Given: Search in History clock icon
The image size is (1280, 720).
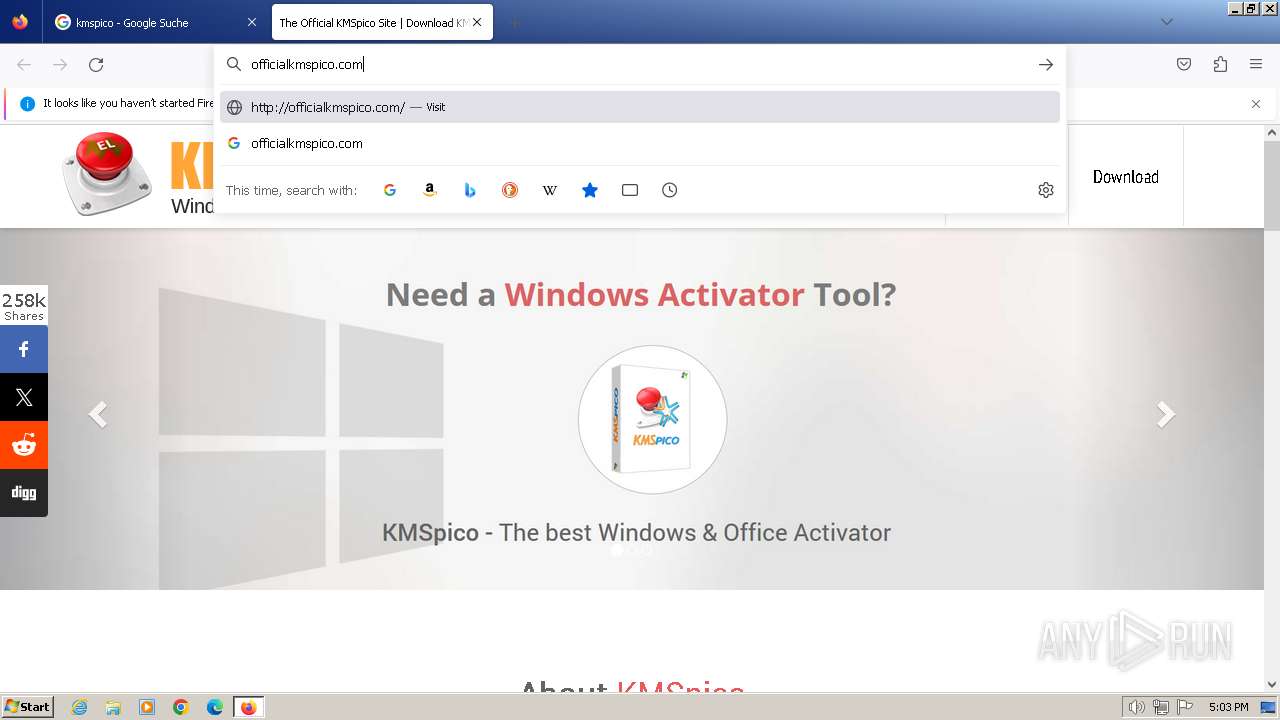Looking at the screenshot, I should 670,190.
